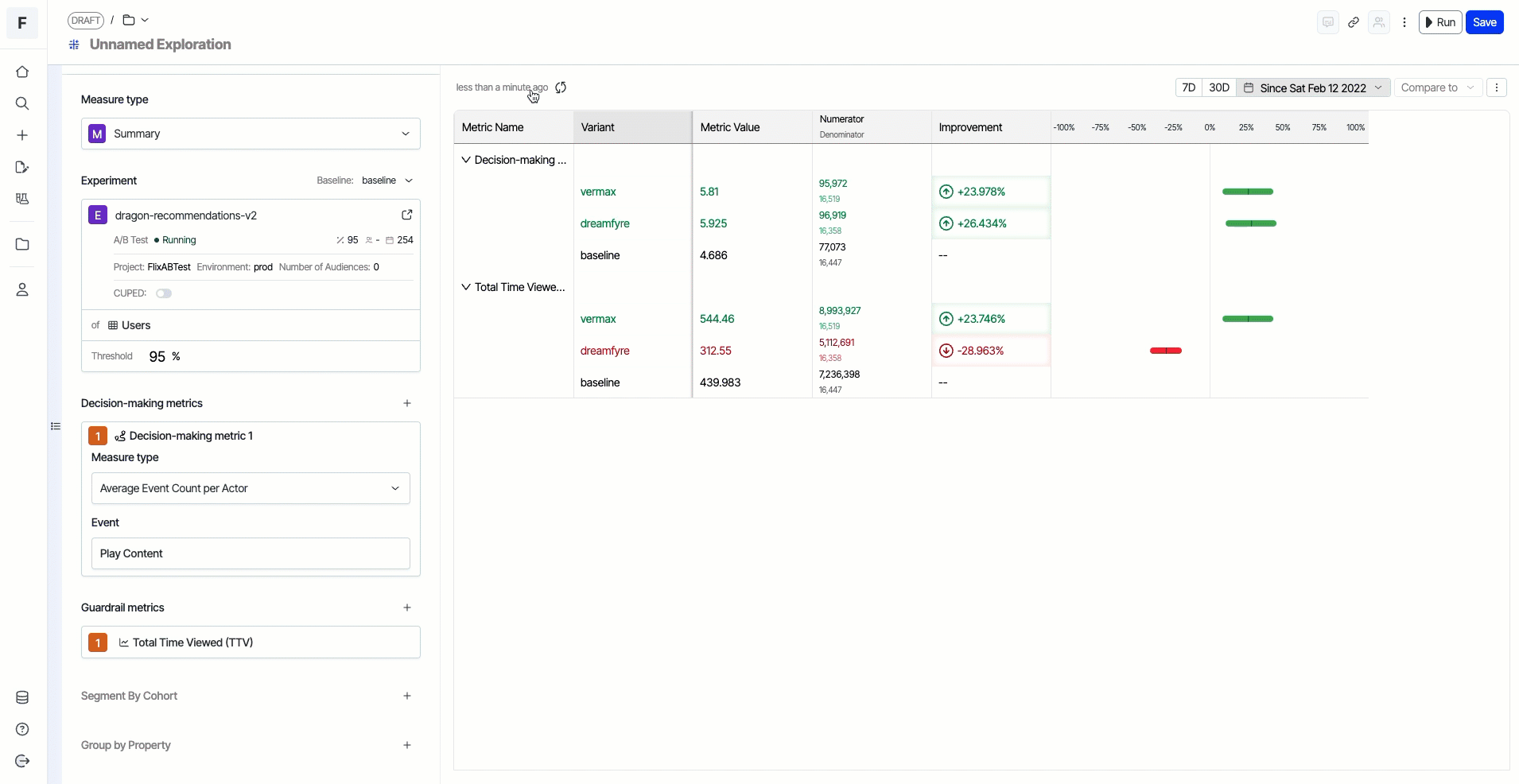The width and height of the screenshot is (1519, 784).
Task: Open the Measure type Summary dropdown
Action: click(251, 134)
